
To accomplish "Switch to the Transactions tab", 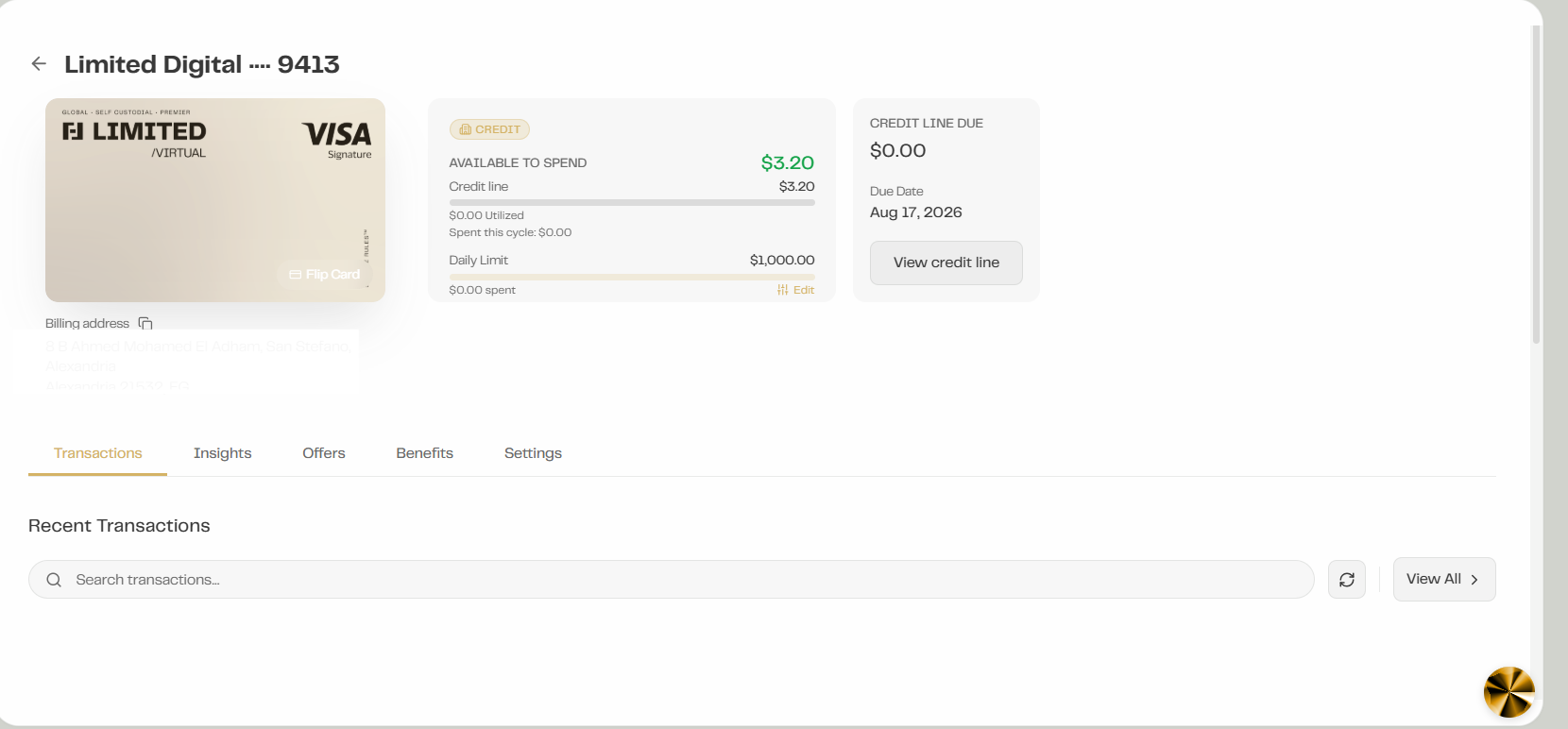I will coord(98,453).
